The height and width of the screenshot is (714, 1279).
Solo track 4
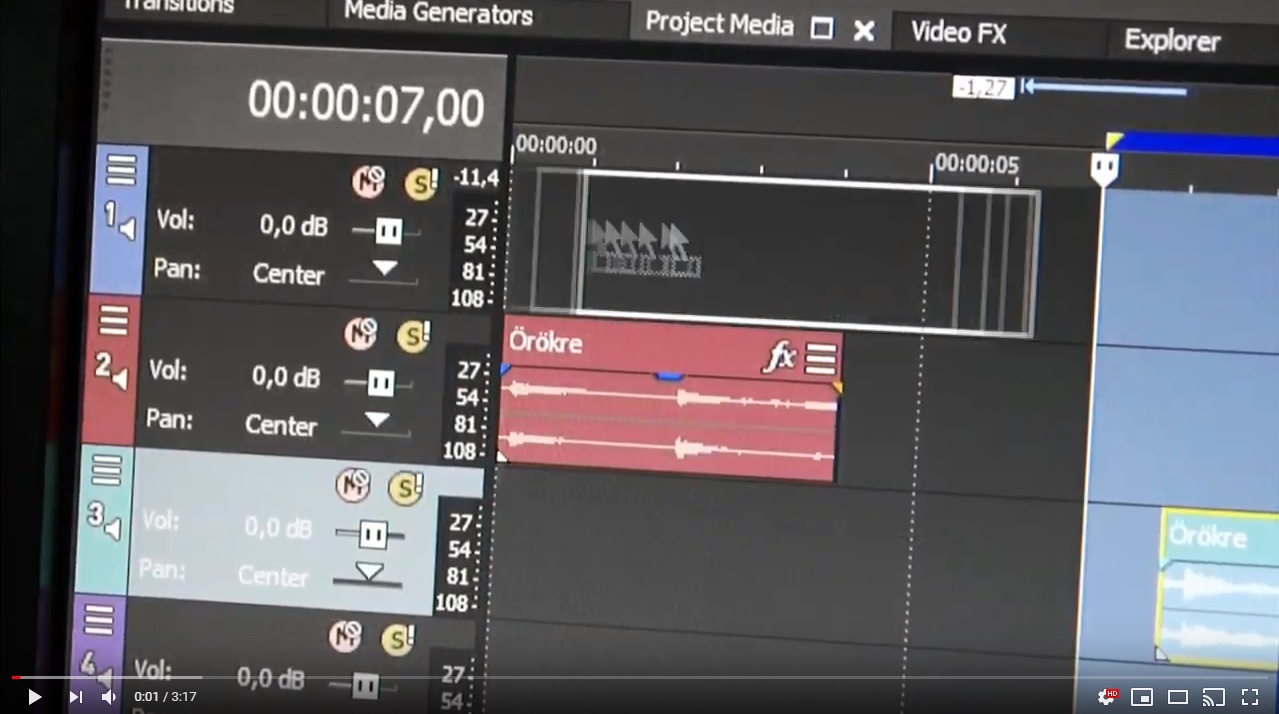tap(398, 638)
